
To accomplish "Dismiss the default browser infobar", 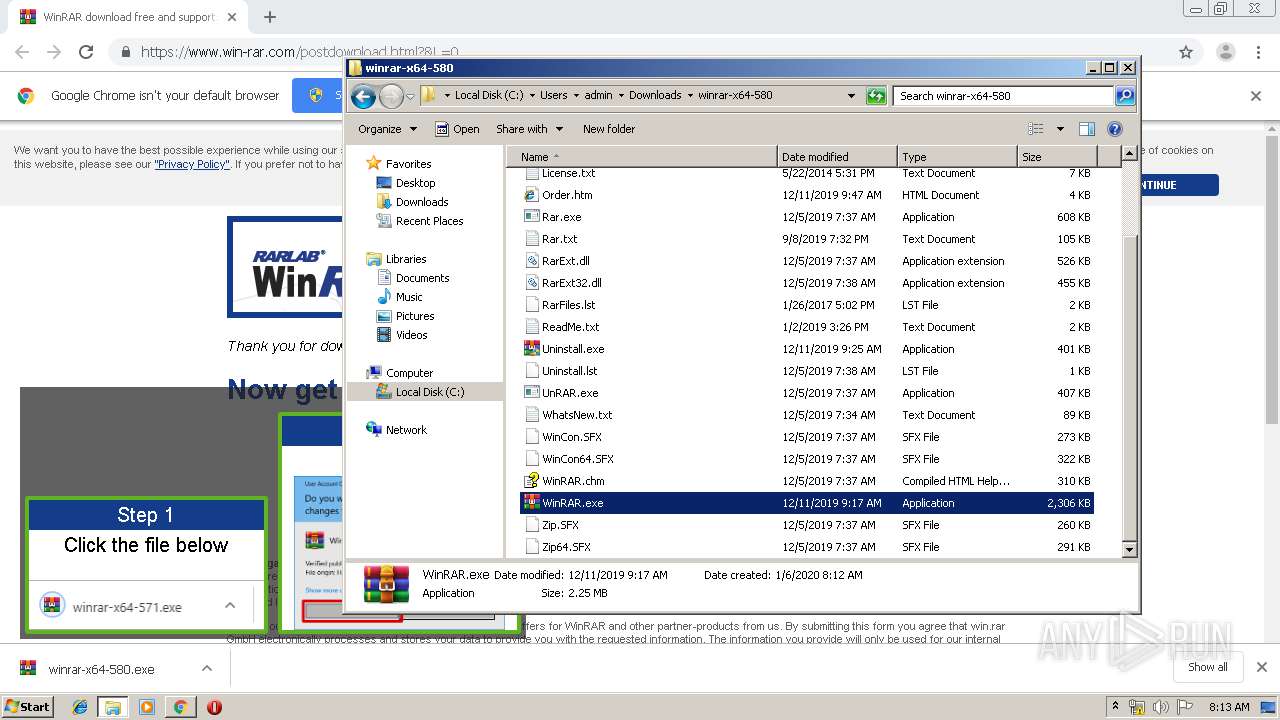I will (x=1256, y=96).
